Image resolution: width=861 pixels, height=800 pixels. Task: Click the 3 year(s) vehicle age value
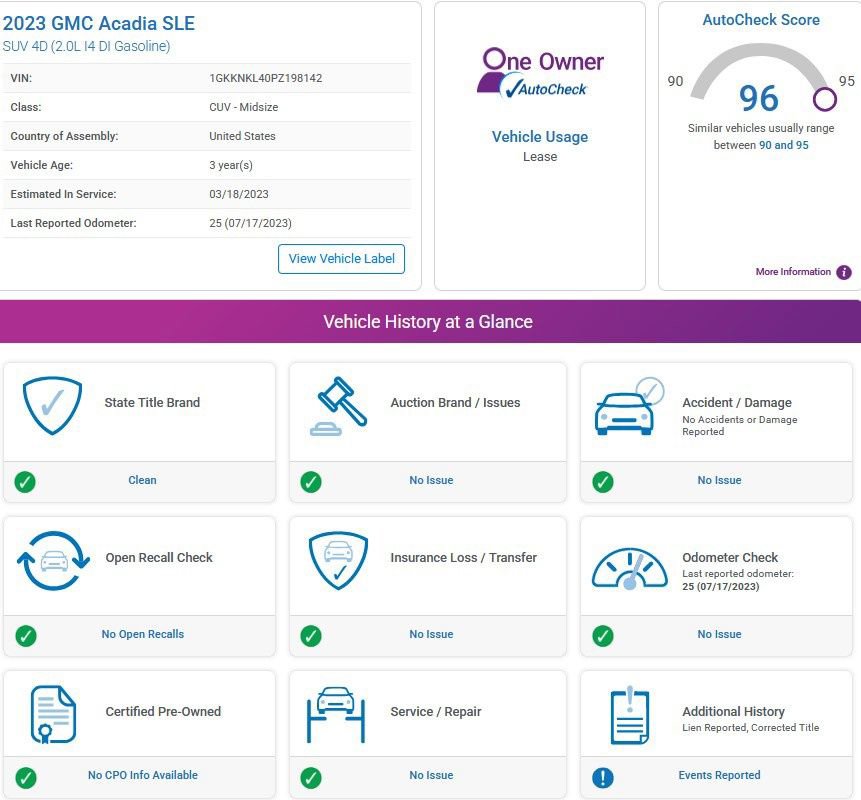tap(231, 165)
